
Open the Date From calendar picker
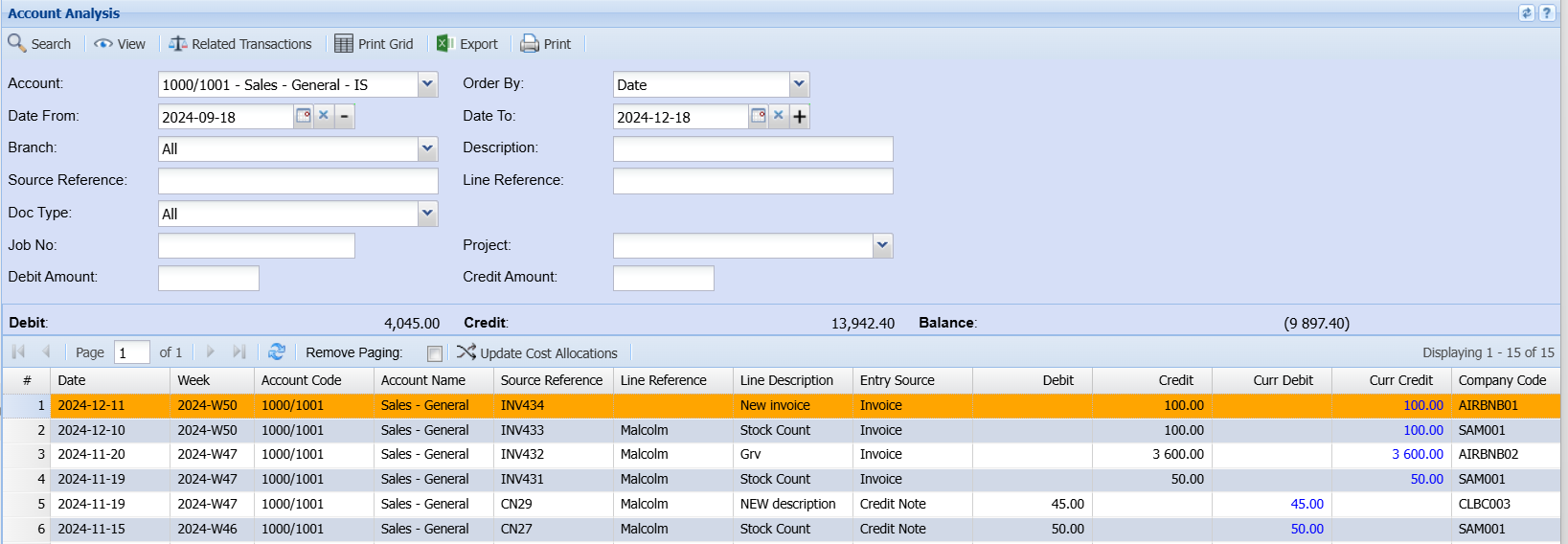[303, 116]
